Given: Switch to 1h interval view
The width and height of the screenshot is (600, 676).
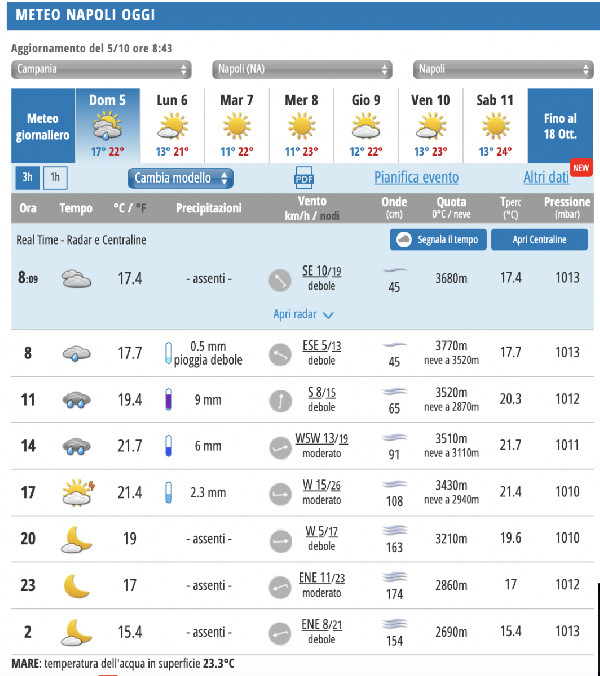Looking at the screenshot, I should pyautogui.click(x=55, y=177).
